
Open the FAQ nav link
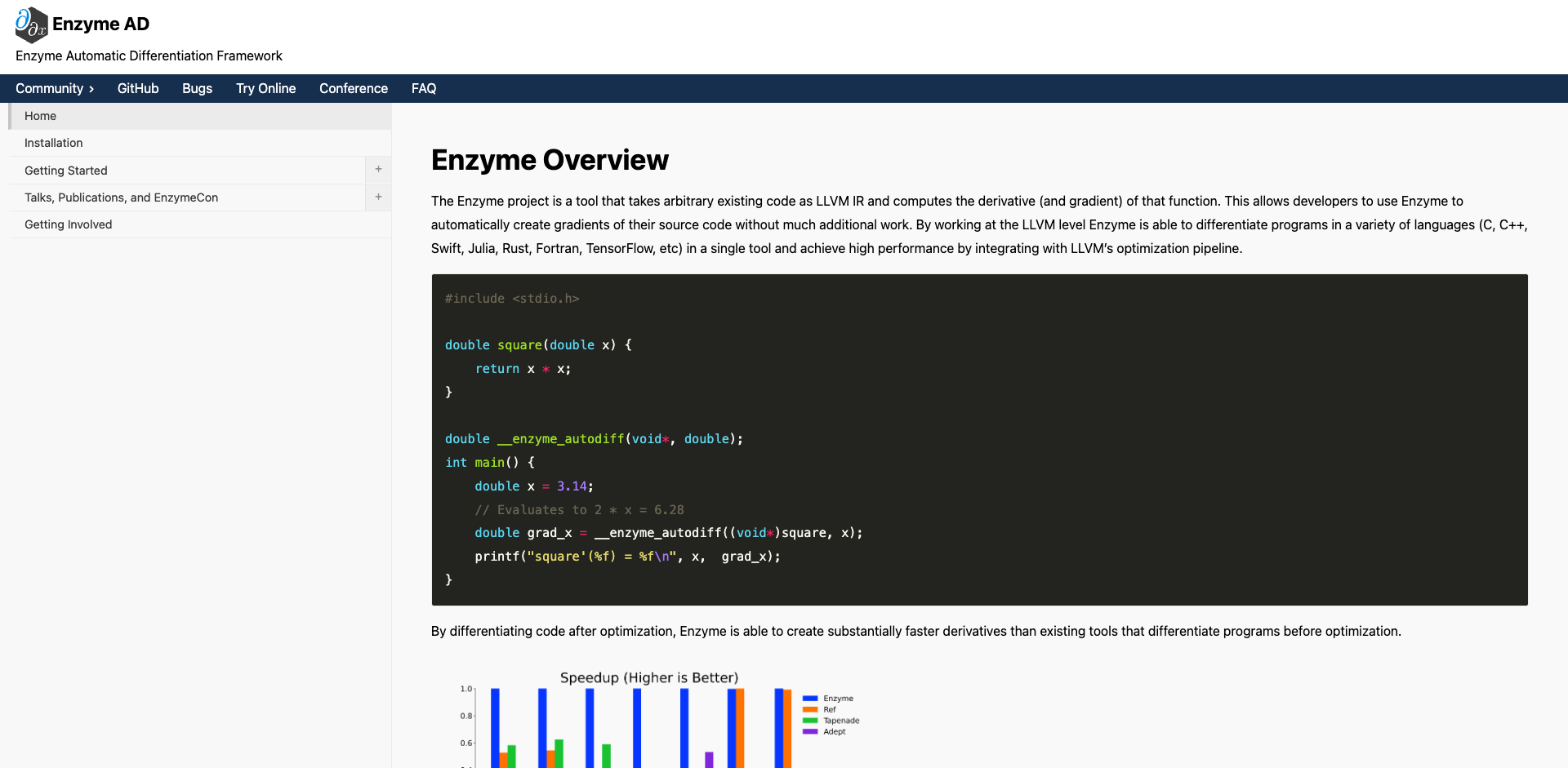[424, 88]
